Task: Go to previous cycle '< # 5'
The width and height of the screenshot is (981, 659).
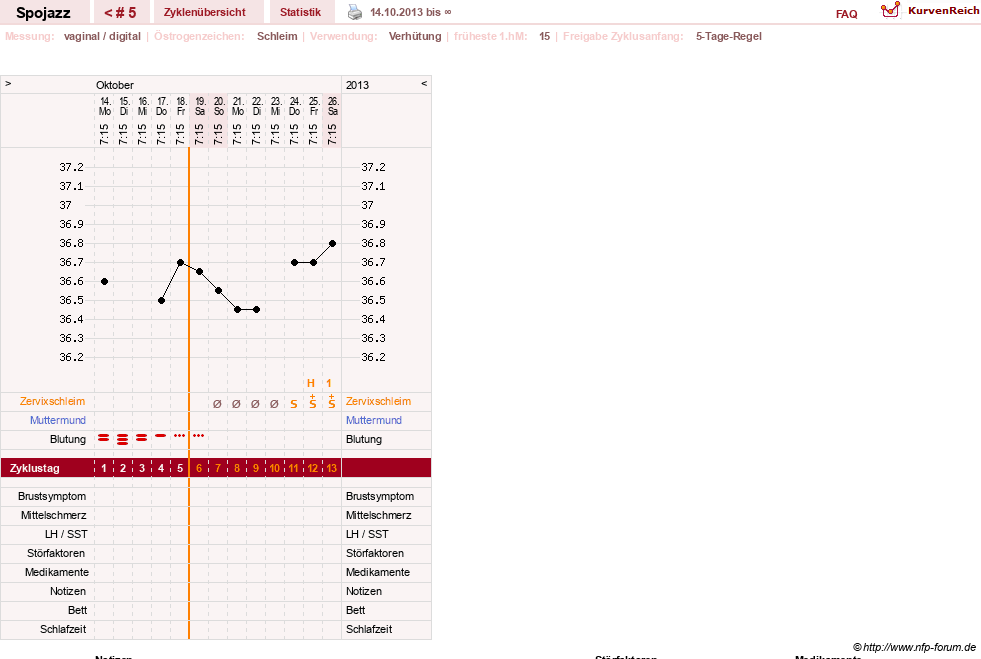Action: coord(120,13)
